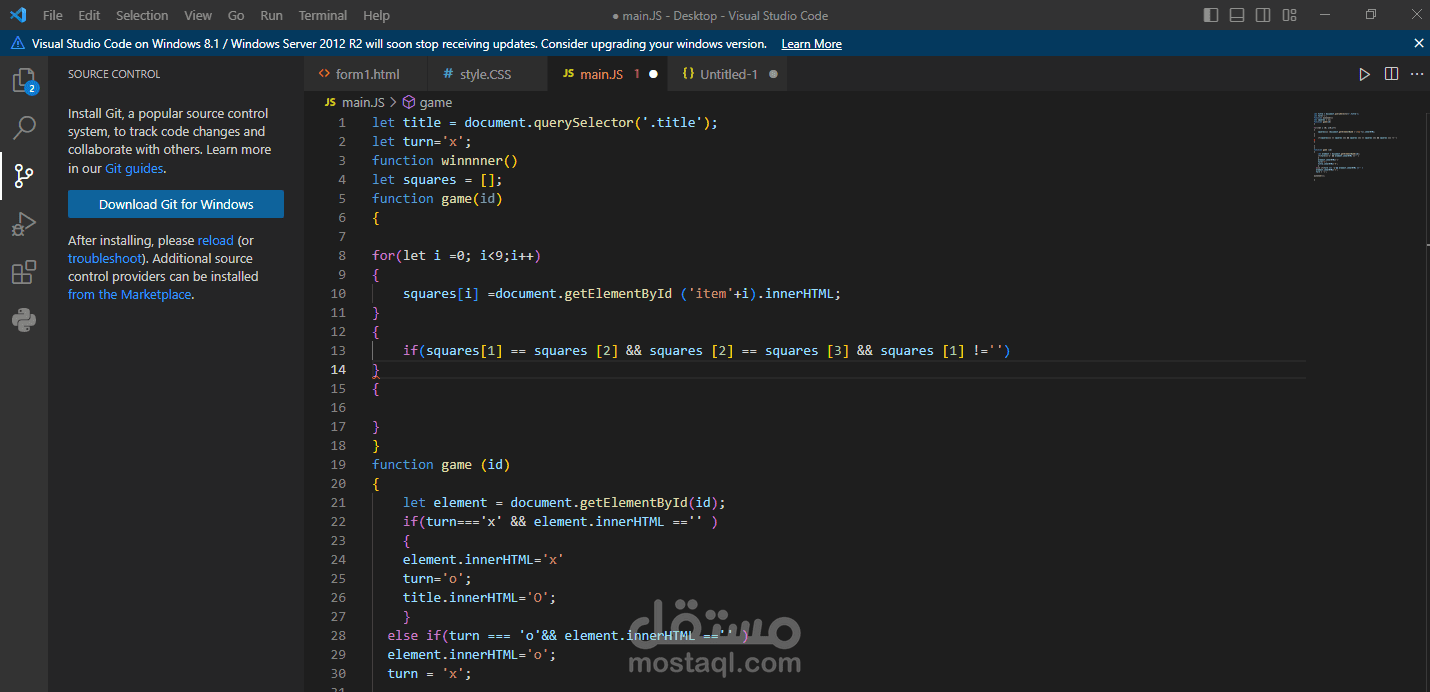Open Run and Debug view icon
The height and width of the screenshot is (692, 1430).
click(24, 224)
